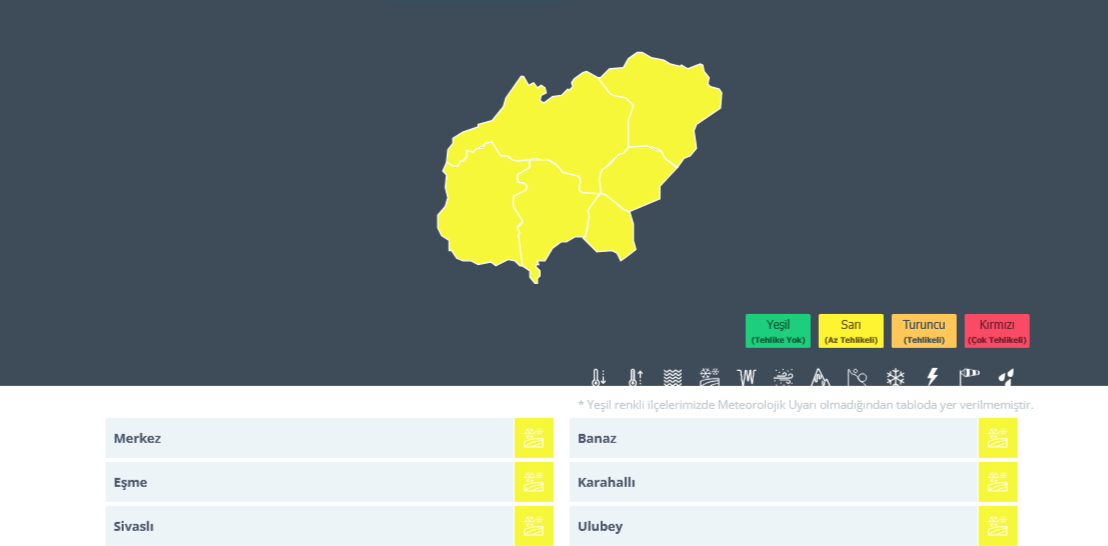The height and width of the screenshot is (546, 1108).
Task: Select the rolling-rock landslide icon
Action: click(x=857, y=377)
